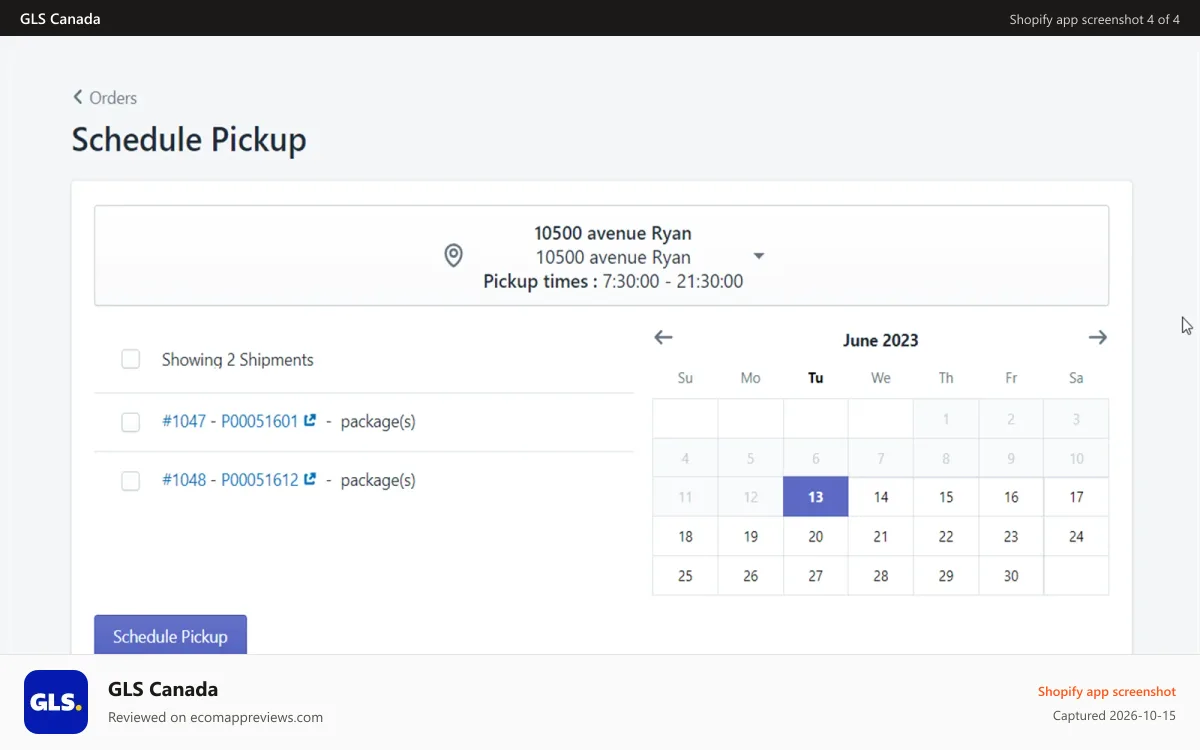
Task: Click the GLS app logo
Action: pos(56,702)
